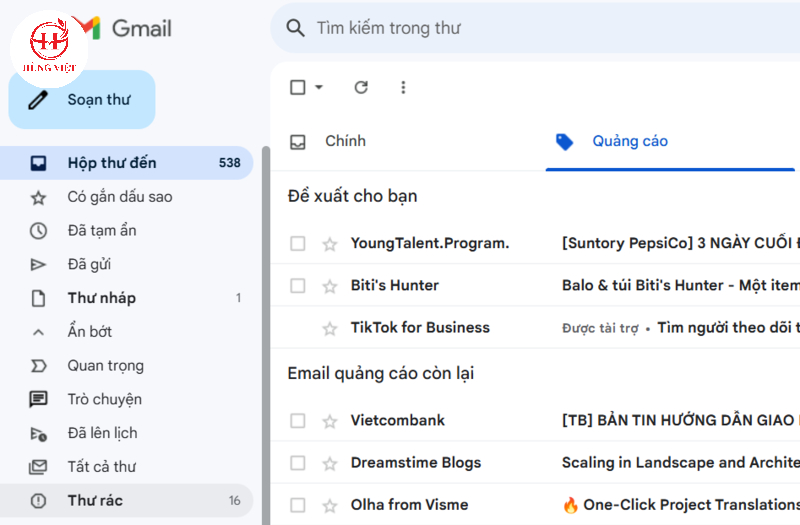Tick checkbox for Olha from Visme email
Viewport: 800px width, 525px height.
pyautogui.click(x=297, y=505)
